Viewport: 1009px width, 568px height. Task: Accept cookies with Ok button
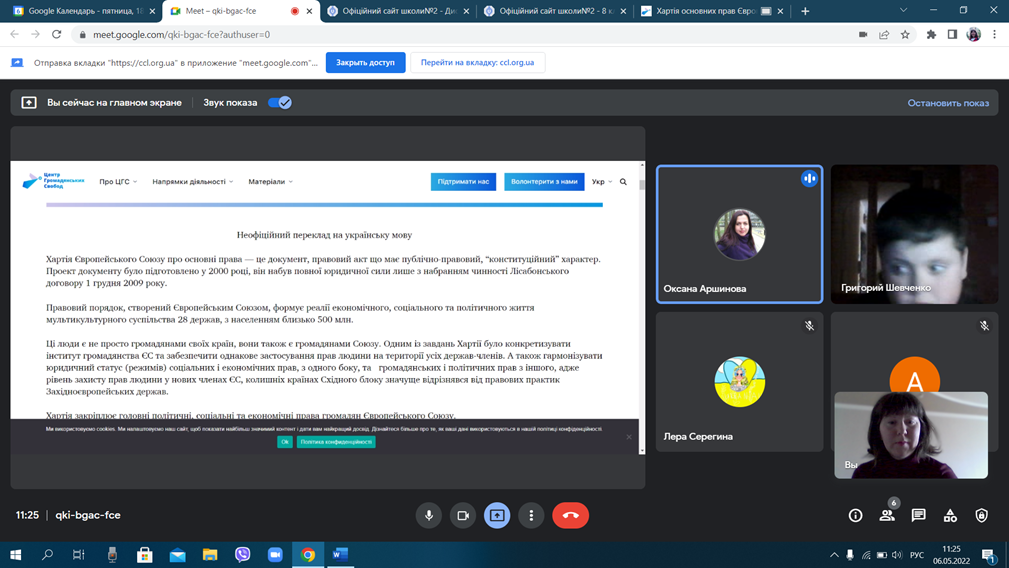[284, 442]
